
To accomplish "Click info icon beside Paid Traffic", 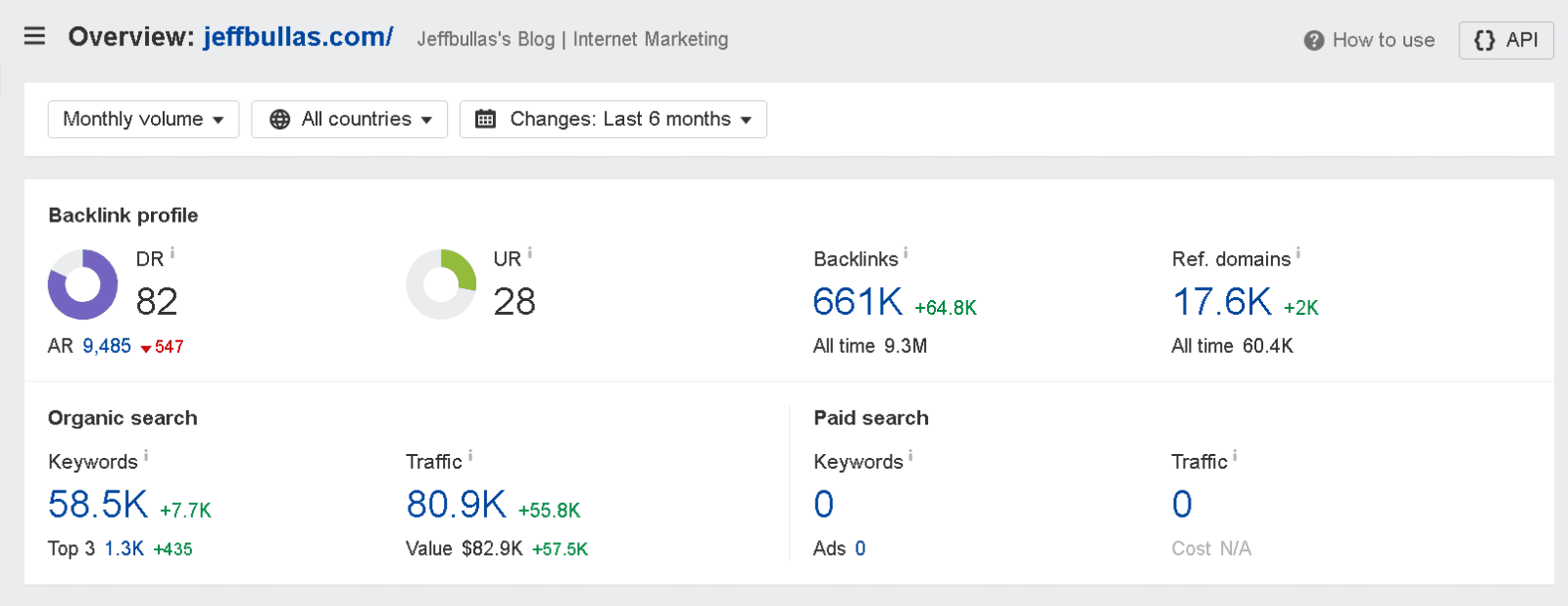I will (1235, 455).
